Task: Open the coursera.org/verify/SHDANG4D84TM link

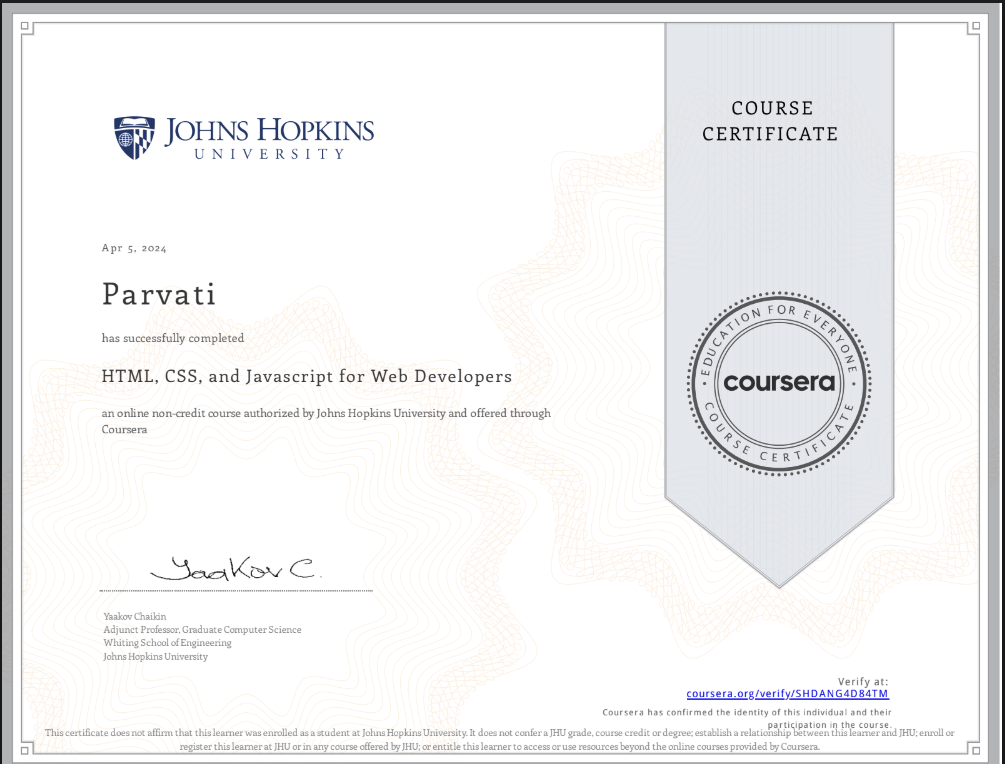Action: tap(787, 693)
